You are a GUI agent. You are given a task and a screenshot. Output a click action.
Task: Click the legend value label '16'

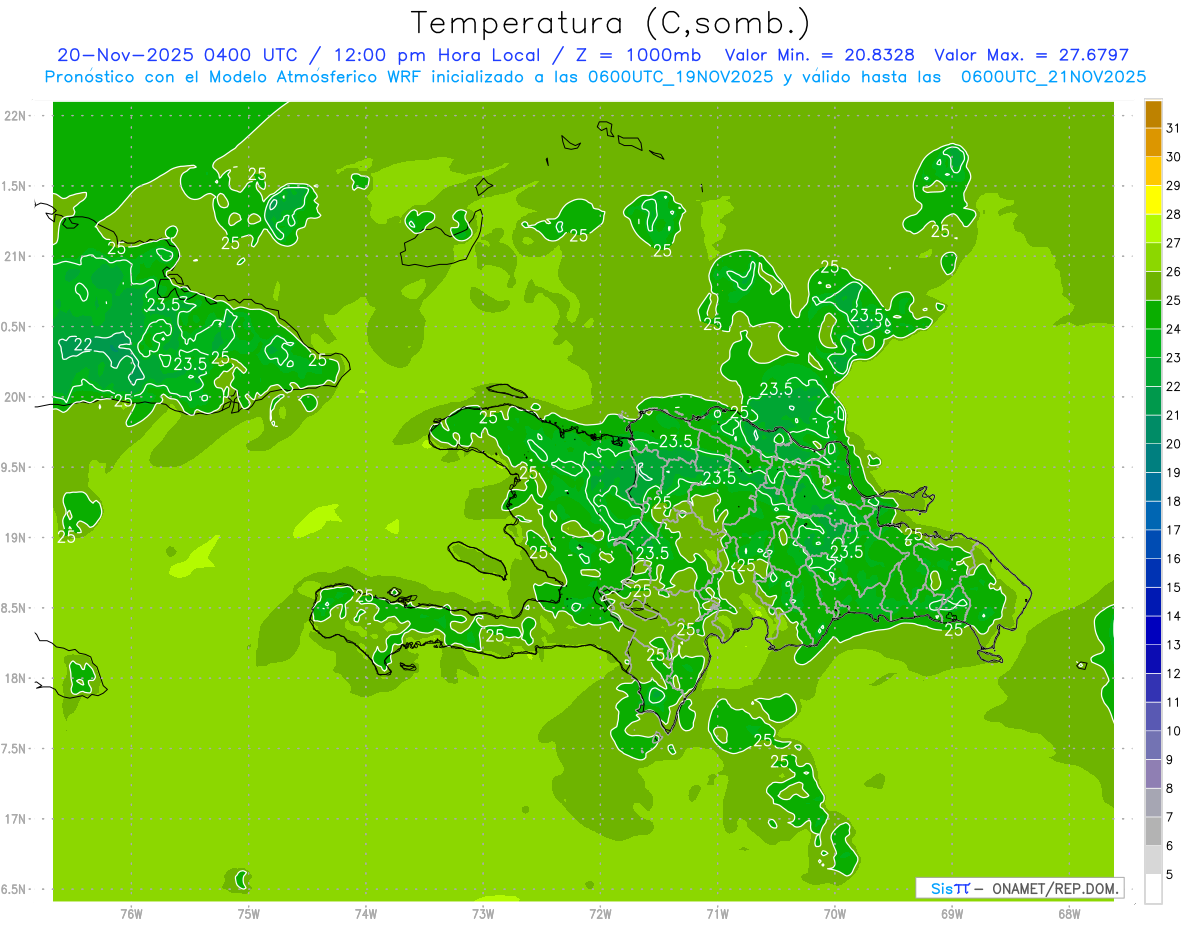(x=1173, y=558)
